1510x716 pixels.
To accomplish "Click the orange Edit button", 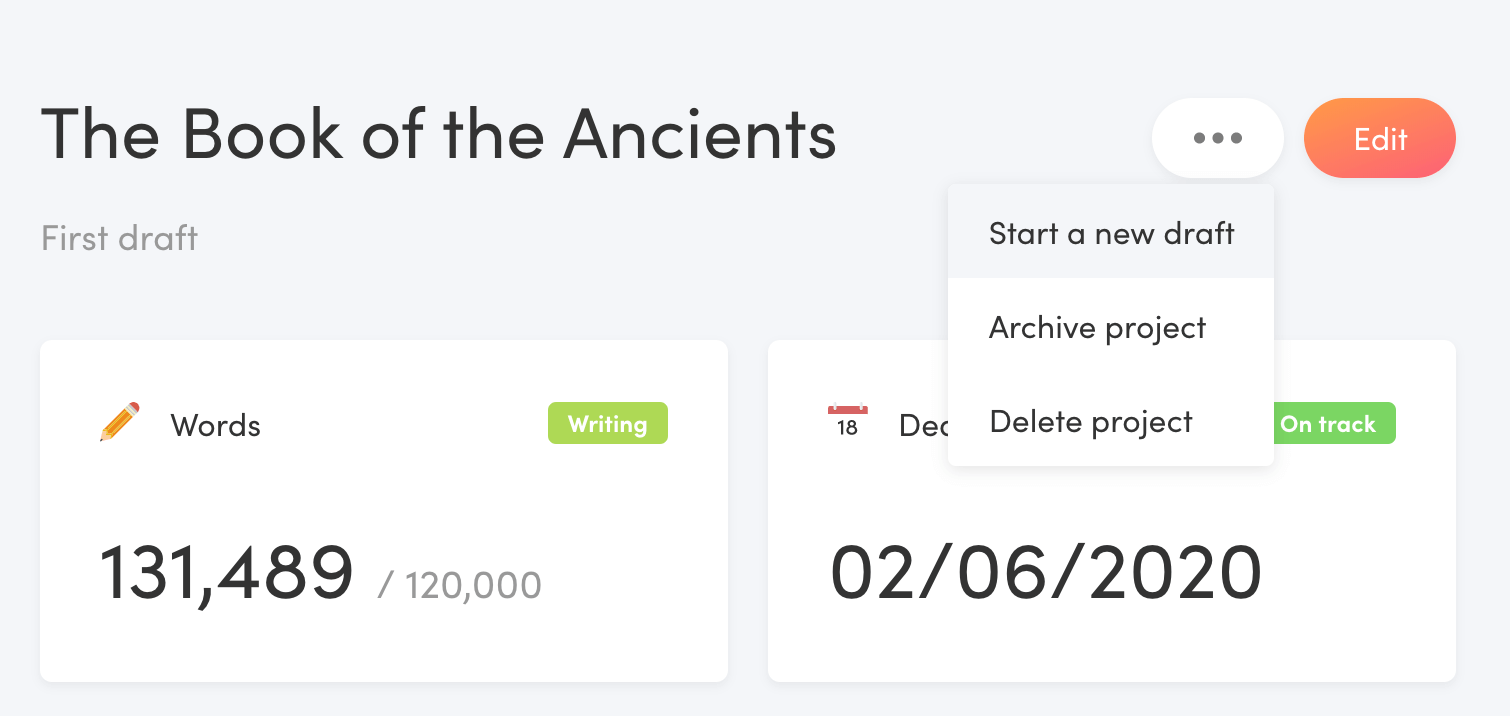I will coord(1380,138).
